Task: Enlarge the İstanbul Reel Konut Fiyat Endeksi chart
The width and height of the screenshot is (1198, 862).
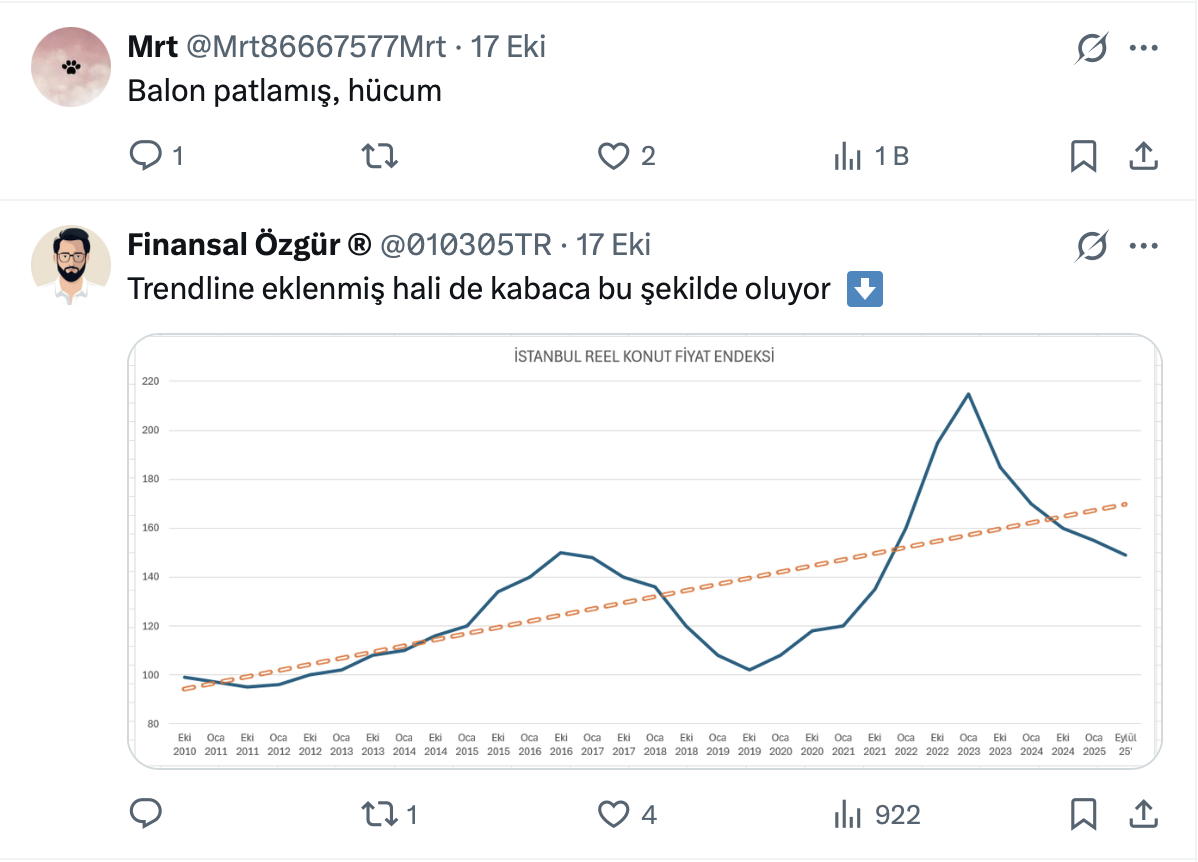Action: (x=645, y=551)
